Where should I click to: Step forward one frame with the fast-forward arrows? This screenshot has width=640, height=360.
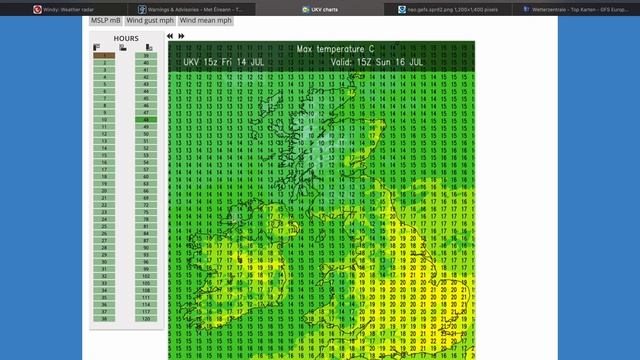pos(181,36)
